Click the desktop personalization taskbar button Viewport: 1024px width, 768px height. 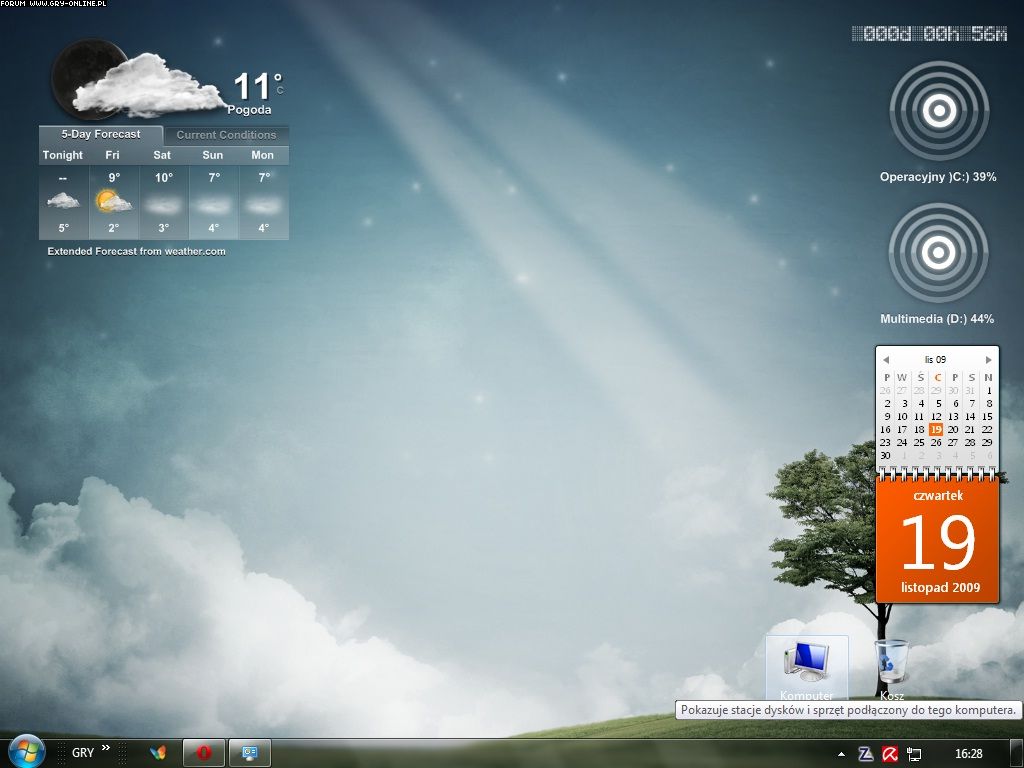(250, 753)
